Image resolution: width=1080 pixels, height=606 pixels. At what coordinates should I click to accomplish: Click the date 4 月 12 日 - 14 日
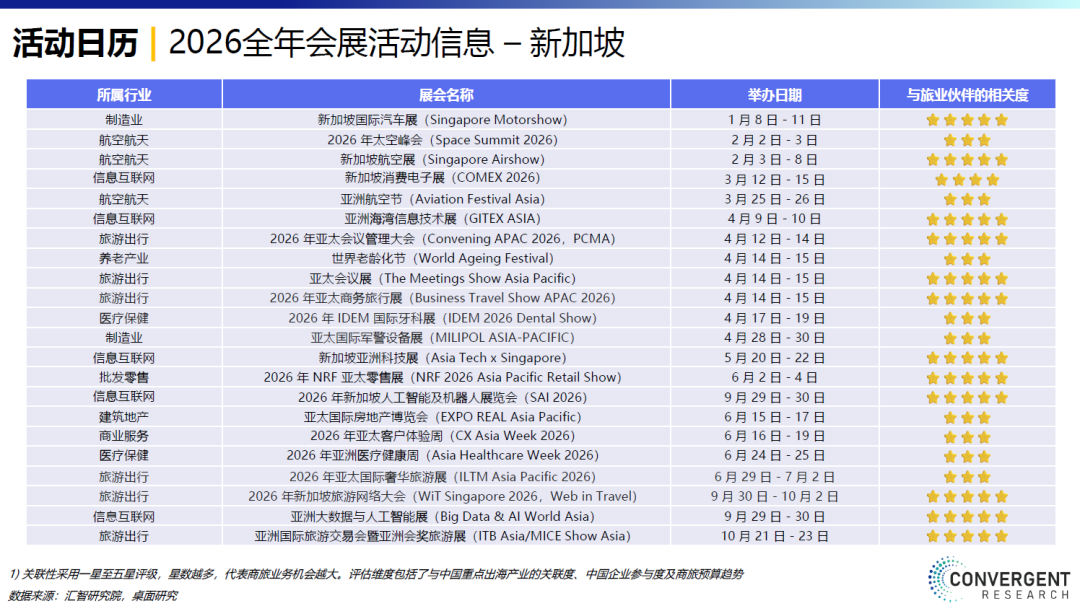click(774, 239)
